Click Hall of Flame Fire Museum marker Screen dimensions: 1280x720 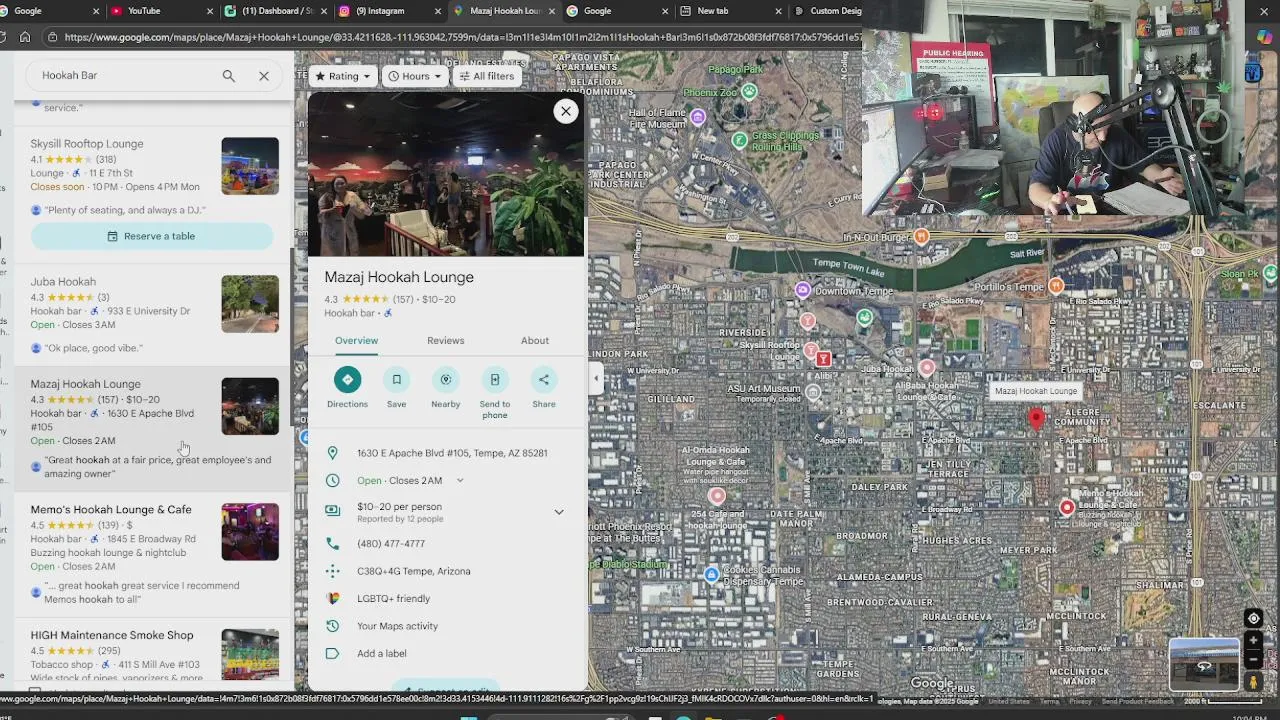pyautogui.click(x=698, y=117)
